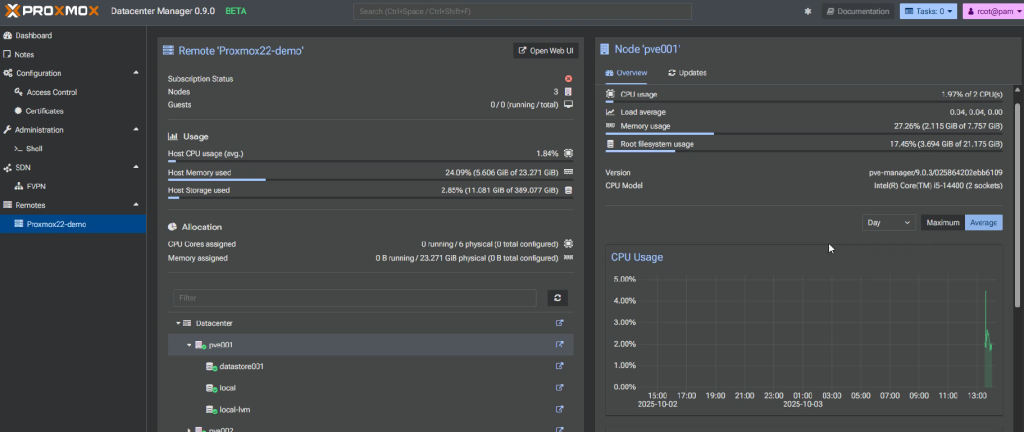
Task: Click the datastore031 storage icon
Action: (x=210, y=367)
